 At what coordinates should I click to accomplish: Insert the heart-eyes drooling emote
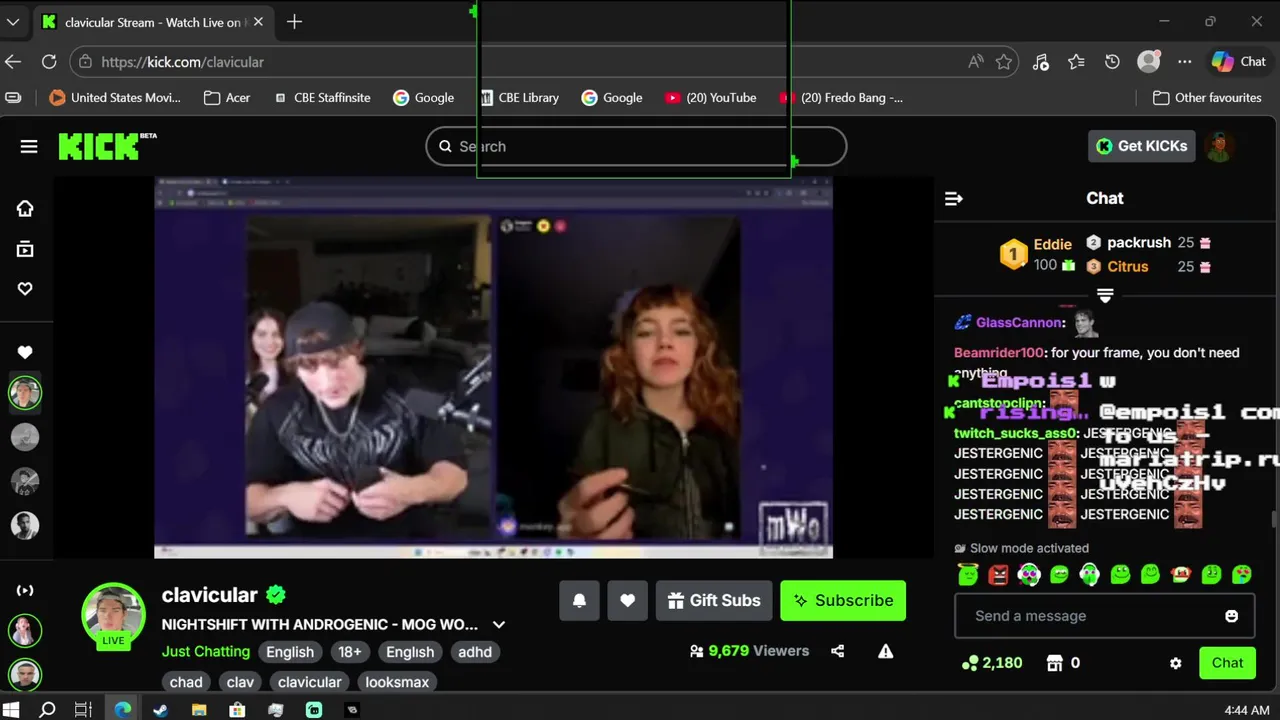[x=1242, y=574]
